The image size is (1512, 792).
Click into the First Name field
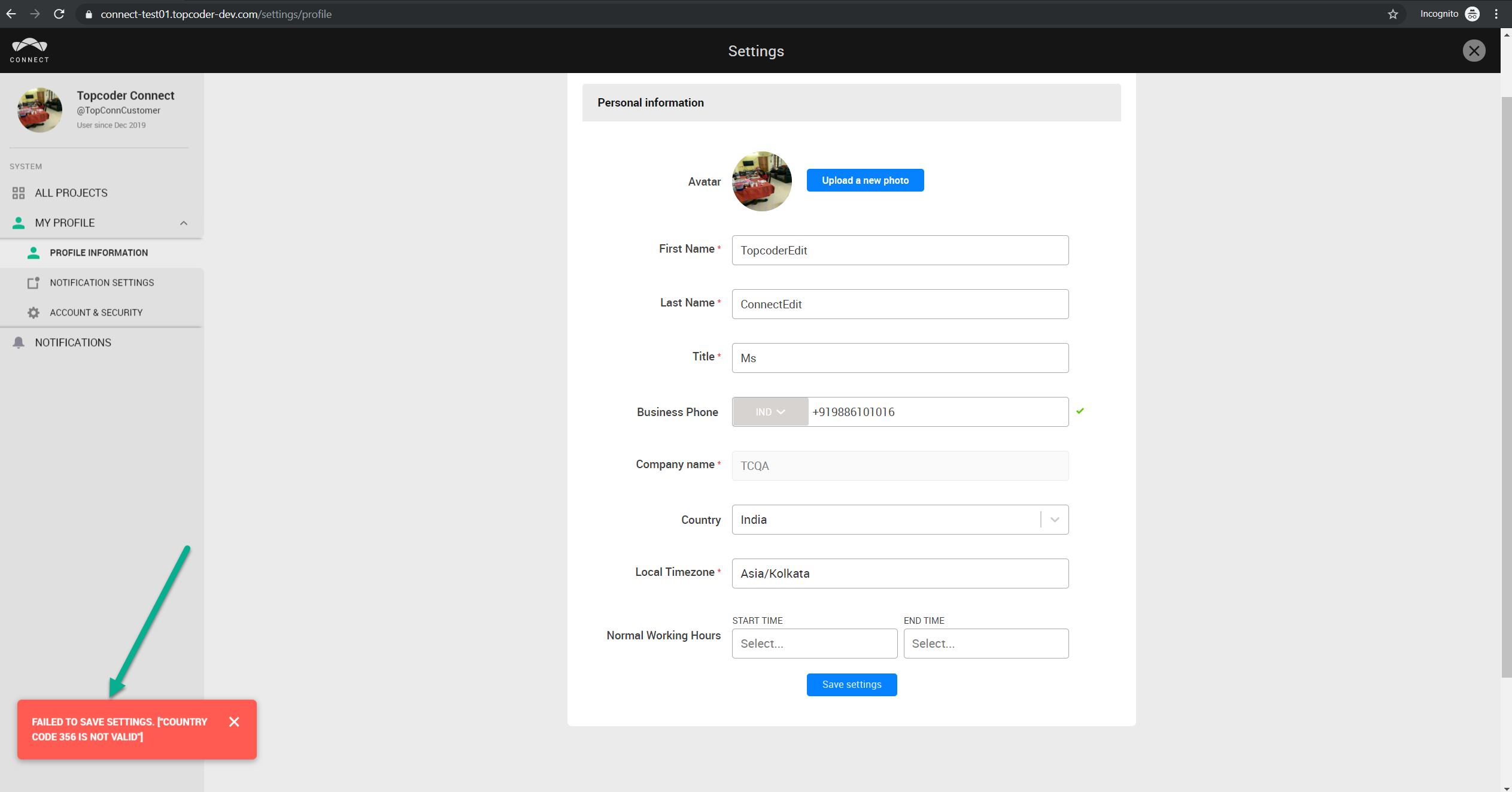[900, 250]
